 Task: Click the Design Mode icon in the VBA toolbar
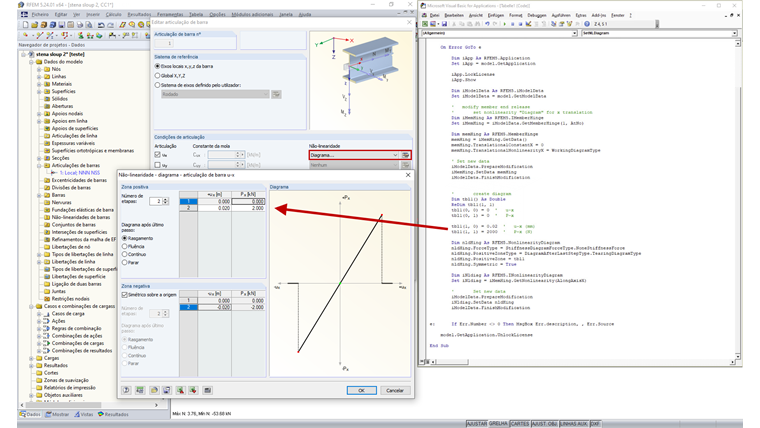[528, 24]
